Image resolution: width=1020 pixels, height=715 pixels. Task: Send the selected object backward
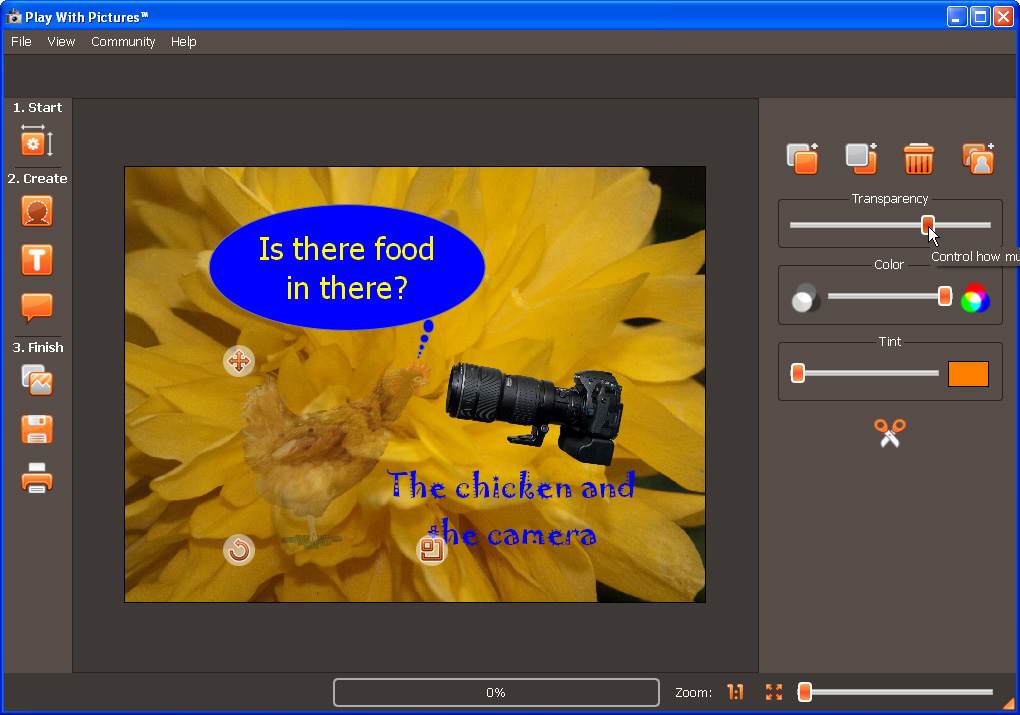[860, 159]
